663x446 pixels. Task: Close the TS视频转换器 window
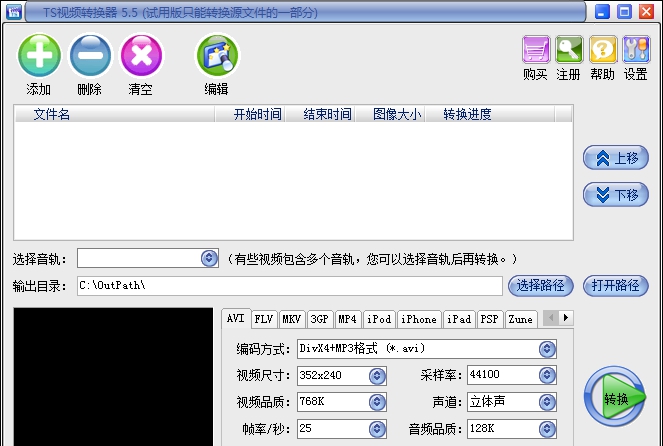pyautogui.click(x=646, y=11)
